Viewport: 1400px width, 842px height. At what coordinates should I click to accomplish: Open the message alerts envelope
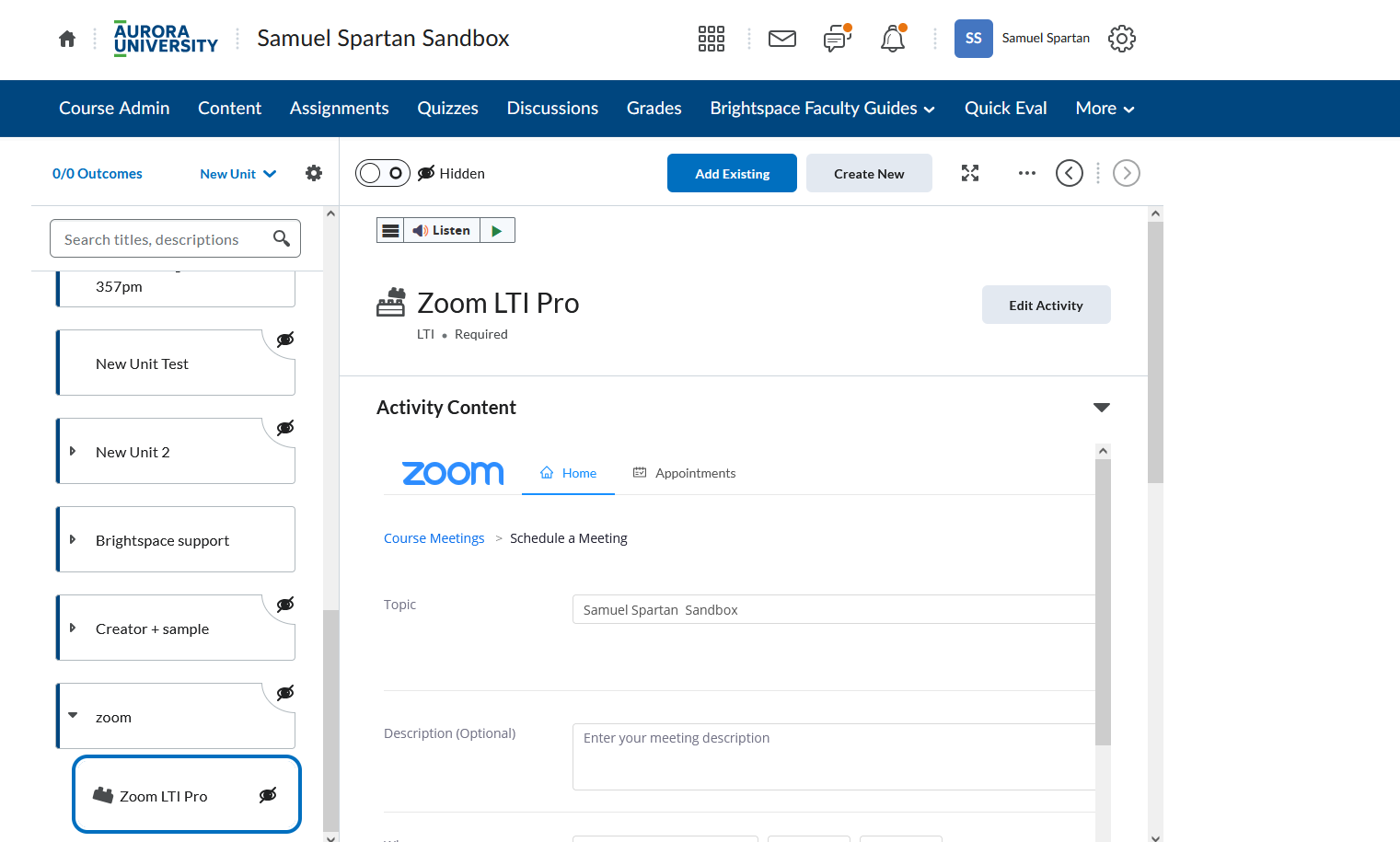click(782, 39)
